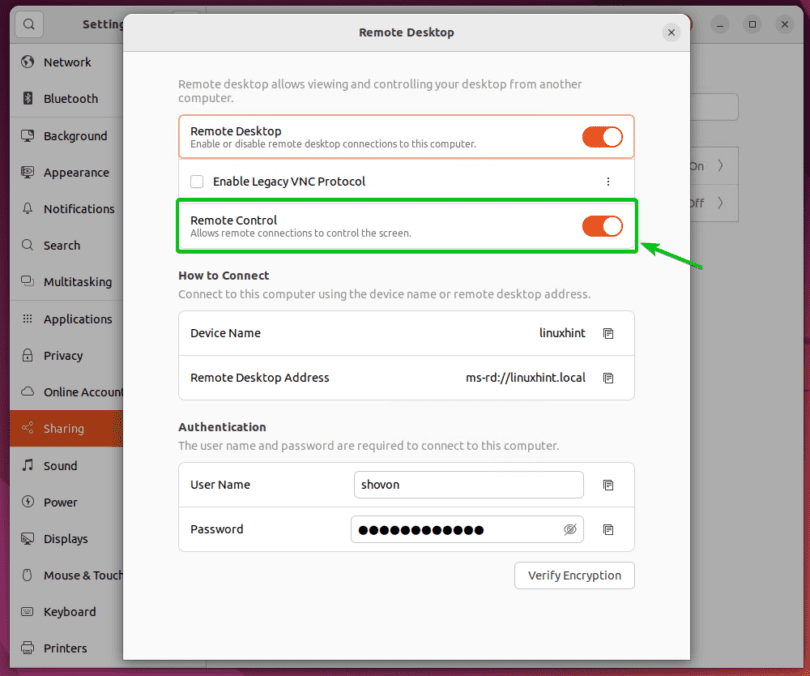
Task: Enable Legacy VNC Protocol checkbox
Action: tap(197, 182)
